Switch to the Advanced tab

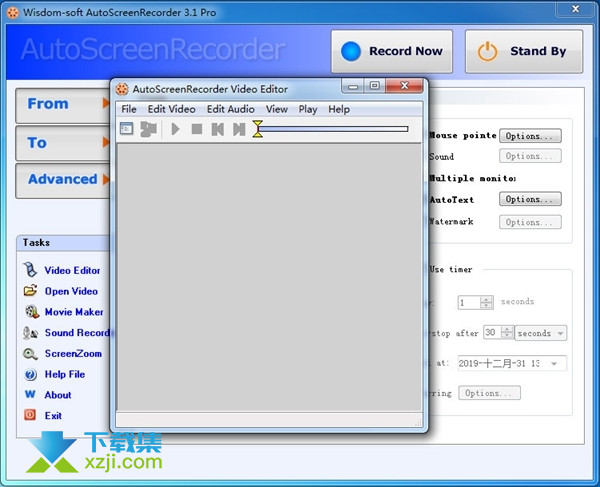tap(63, 181)
